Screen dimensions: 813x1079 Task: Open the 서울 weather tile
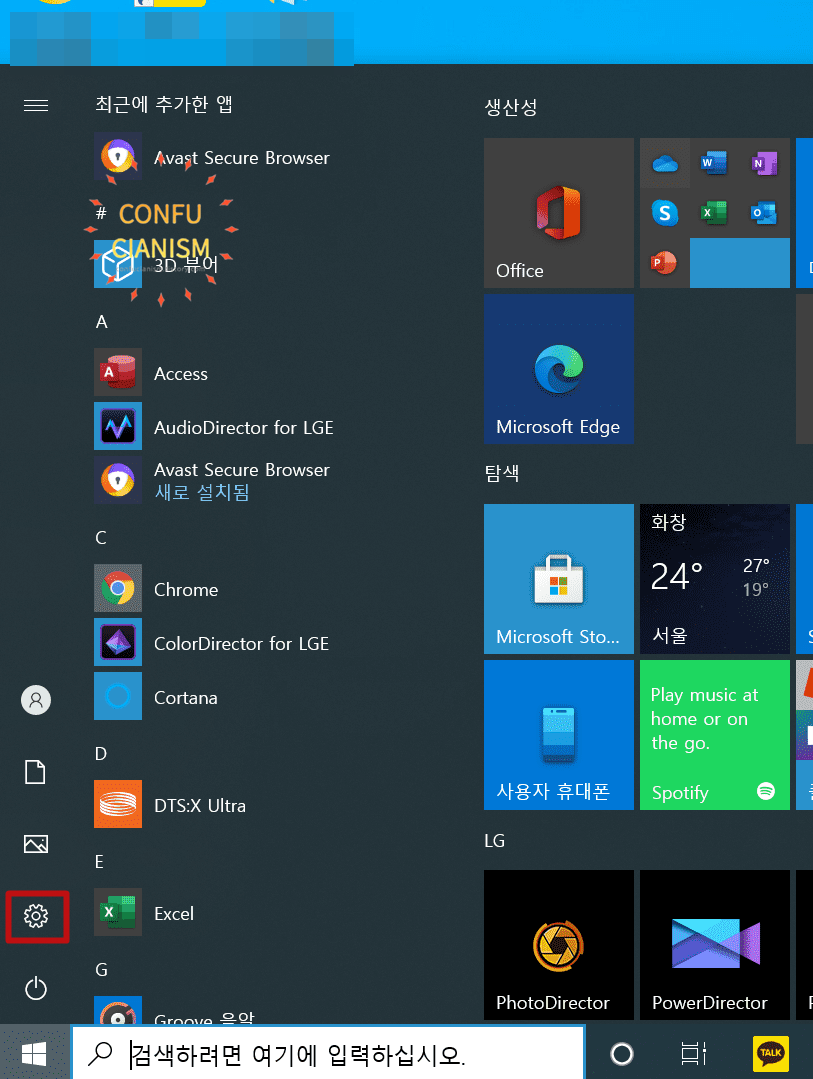[715, 579]
